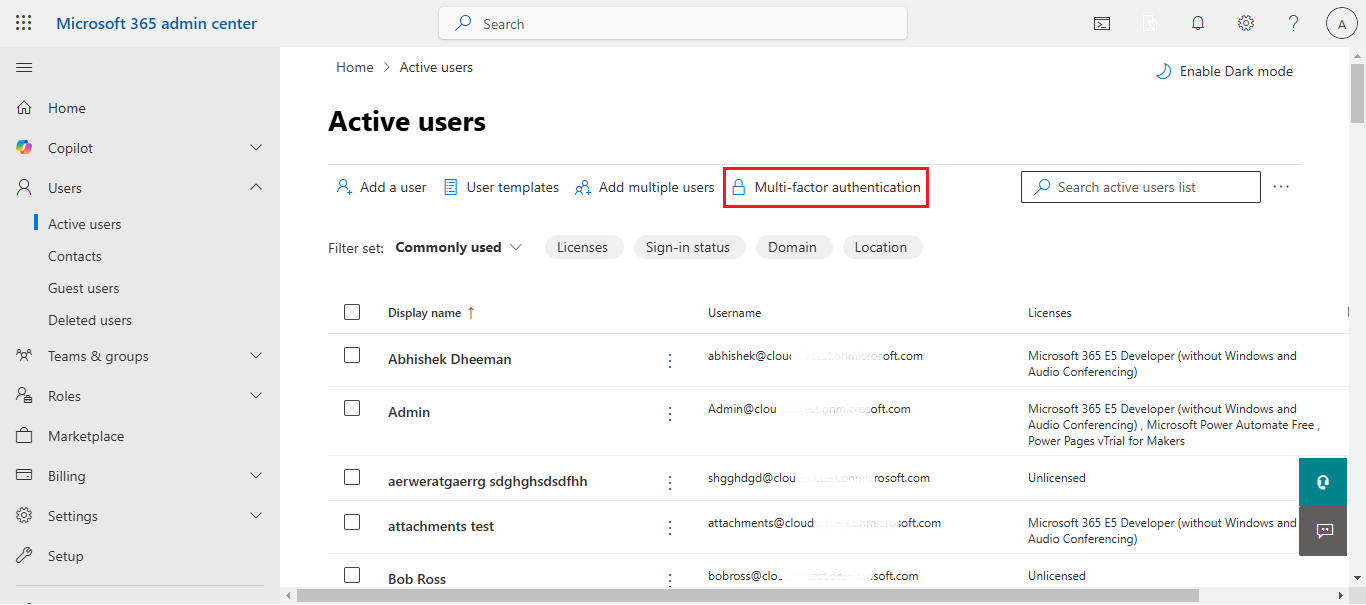Go to Contacts in sidebar
1366x605 pixels.
click(x=75, y=256)
